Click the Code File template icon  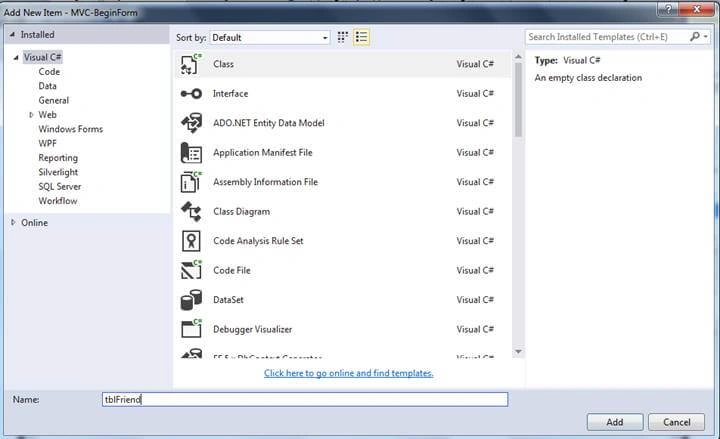click(191, 270)
